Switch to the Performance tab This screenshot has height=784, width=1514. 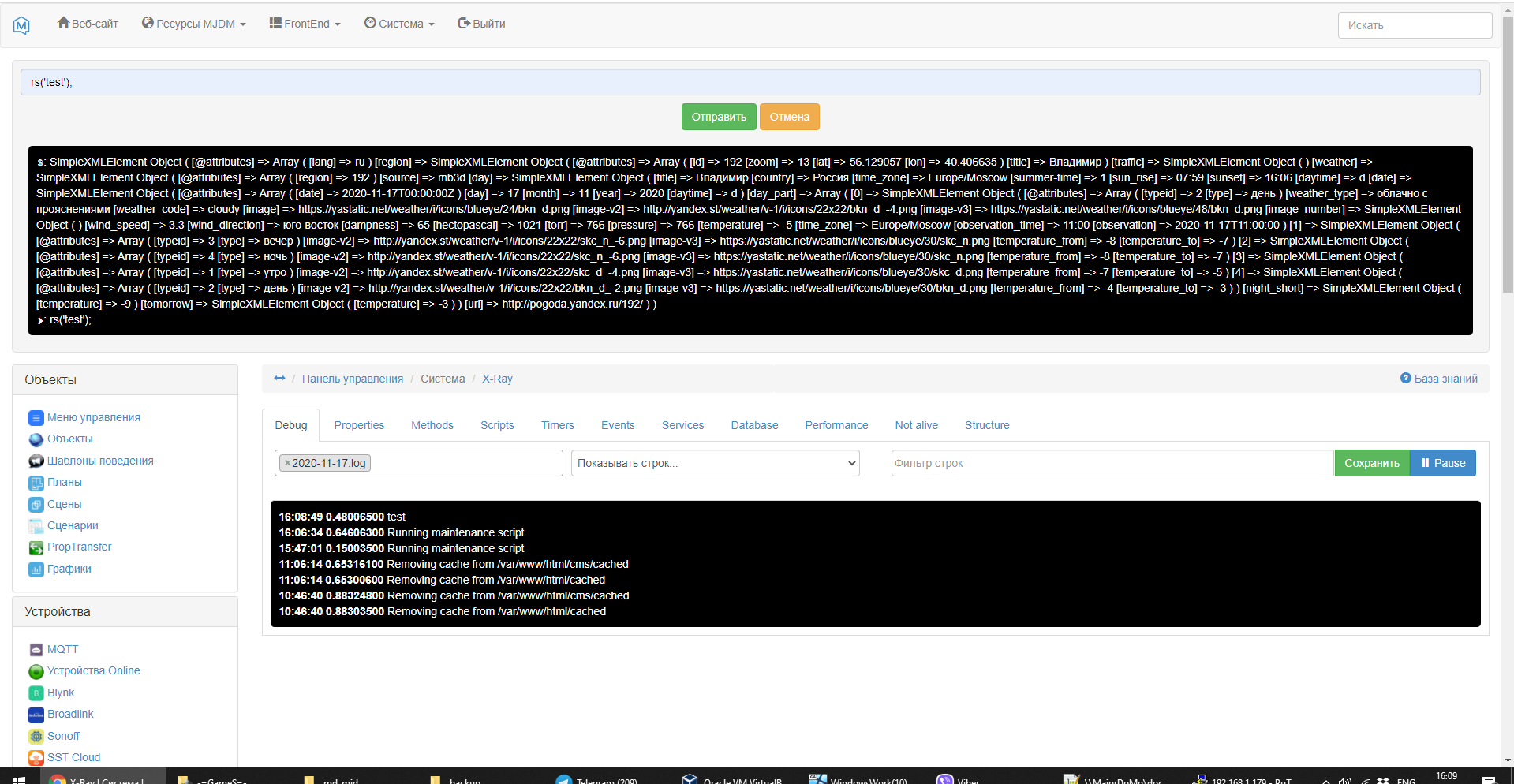coord(836,425)
